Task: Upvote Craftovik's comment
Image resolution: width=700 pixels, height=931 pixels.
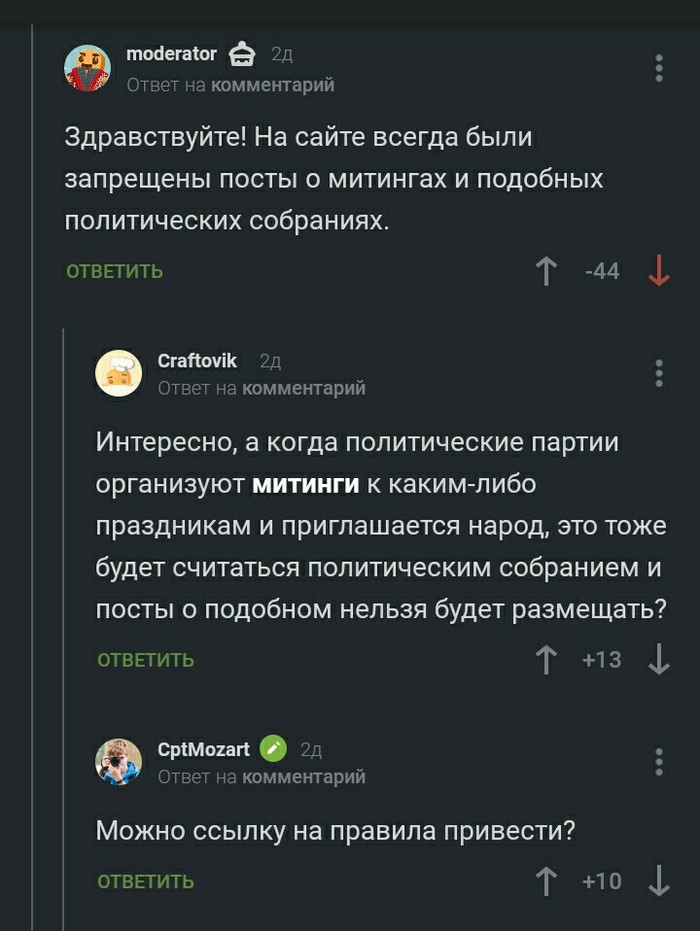Action: coord(546,660)
